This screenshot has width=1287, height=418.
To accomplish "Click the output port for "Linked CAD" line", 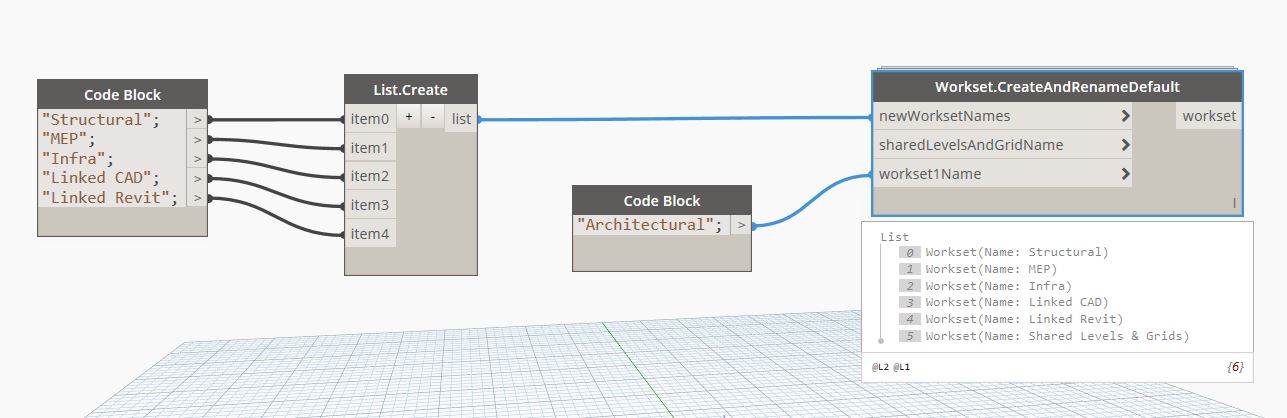I will click(197, 178).
